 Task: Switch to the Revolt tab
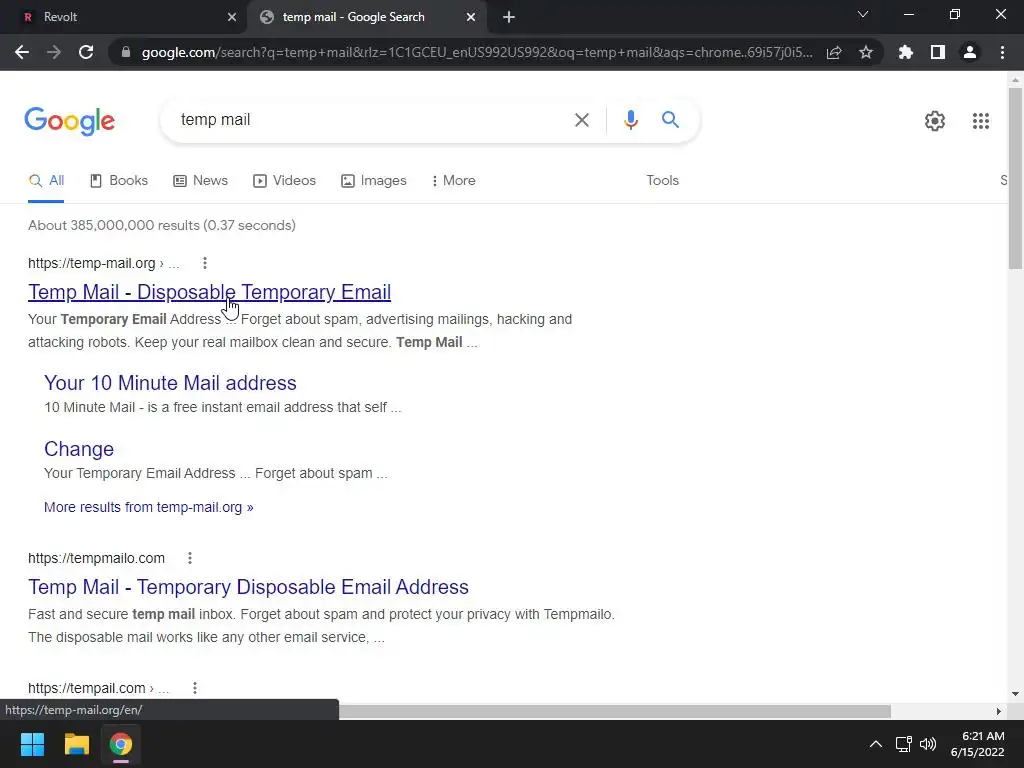tap(124, 17)
